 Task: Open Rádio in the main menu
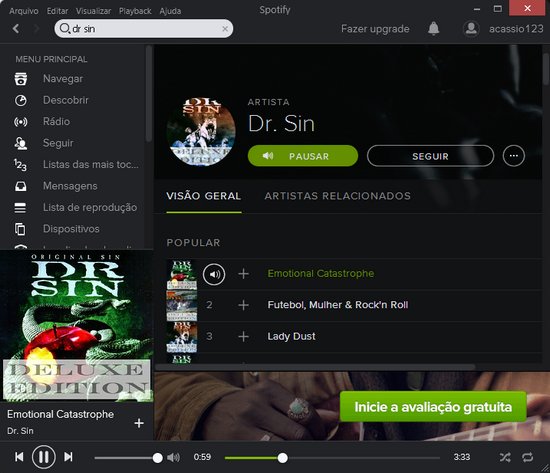pyautogui.click(x=56, y=121)
